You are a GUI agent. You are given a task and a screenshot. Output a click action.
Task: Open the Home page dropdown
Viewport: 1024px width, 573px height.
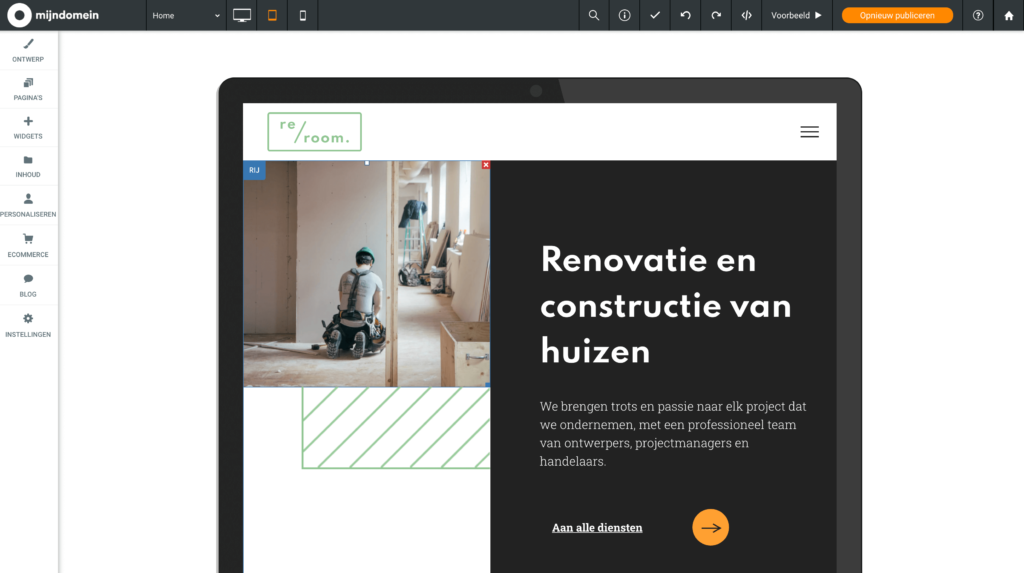click(186, 15)
